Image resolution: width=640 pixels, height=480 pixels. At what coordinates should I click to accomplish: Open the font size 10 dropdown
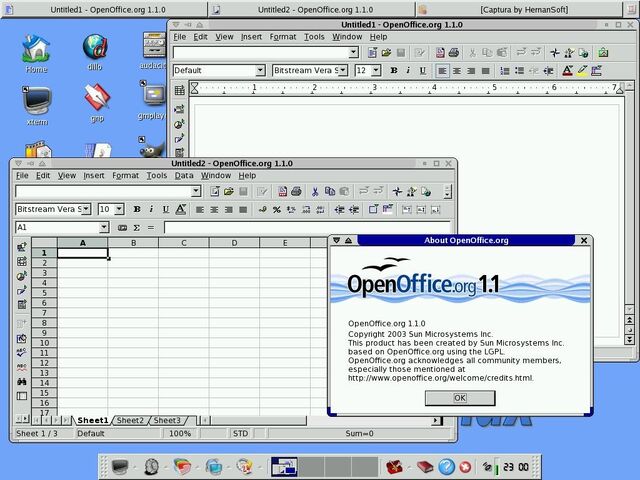[x=119, y=209]
